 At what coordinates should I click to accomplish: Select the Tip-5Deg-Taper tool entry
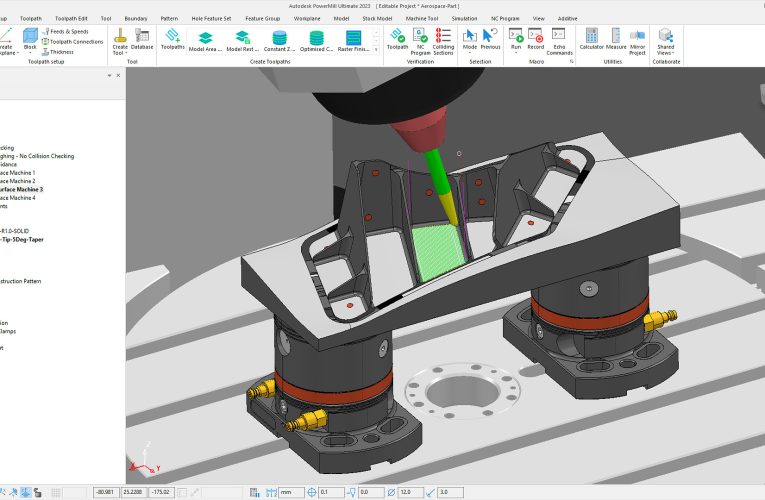[22, 240]
